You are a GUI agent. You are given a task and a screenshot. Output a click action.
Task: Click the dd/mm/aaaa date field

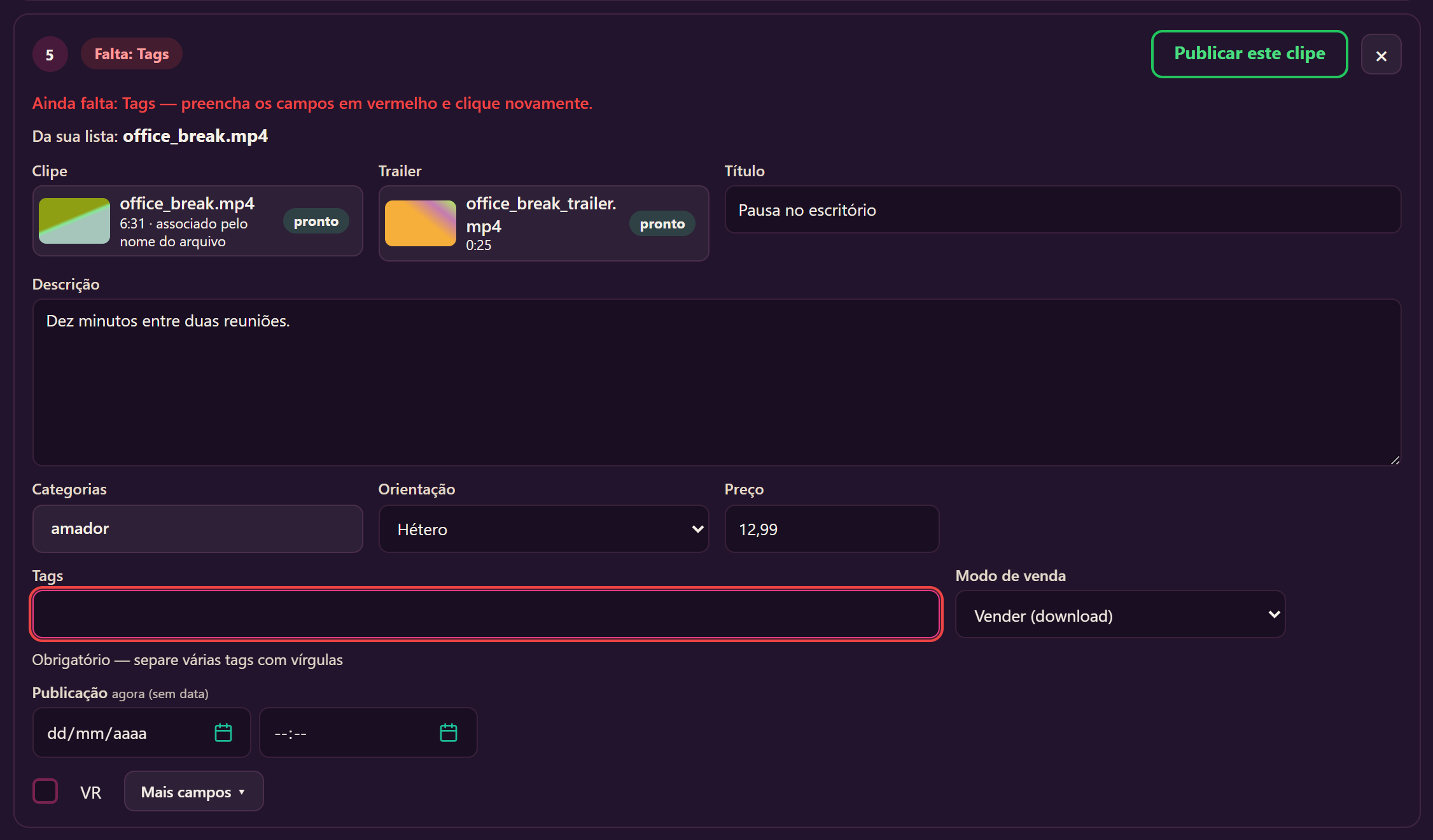click(x=141, y=732)
